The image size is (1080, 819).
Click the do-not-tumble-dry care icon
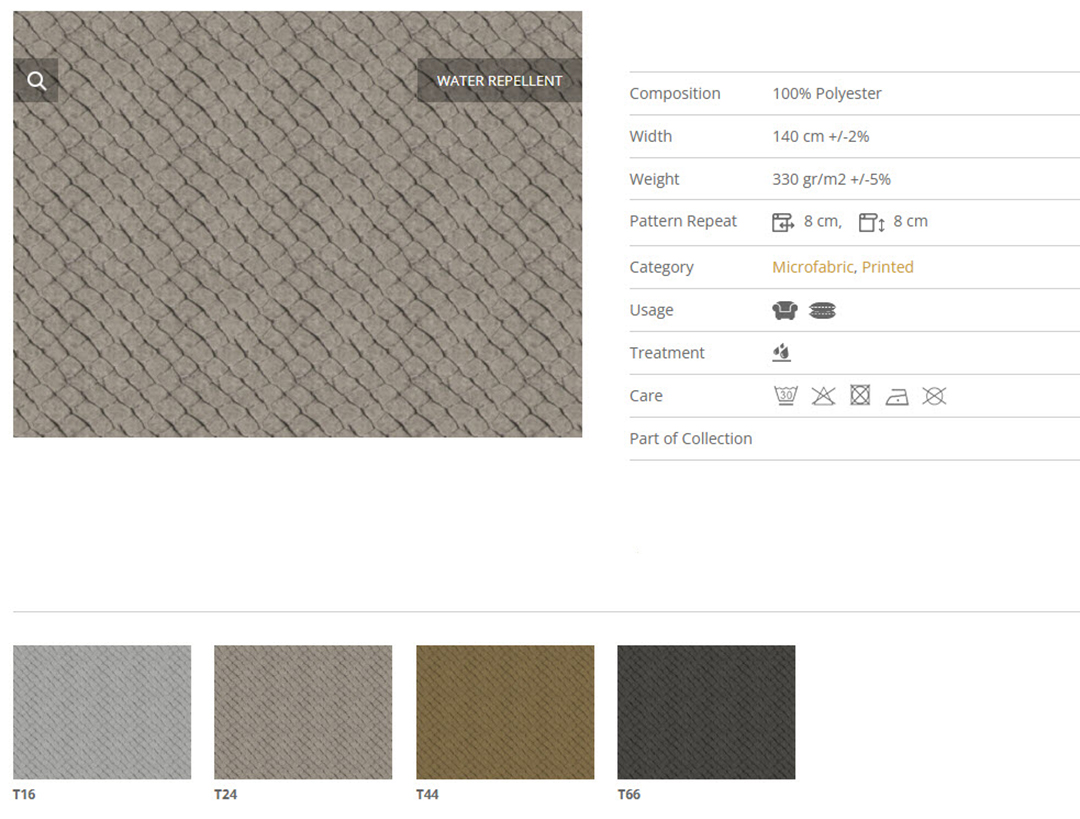pyautogui.click(x=860, y=396)
